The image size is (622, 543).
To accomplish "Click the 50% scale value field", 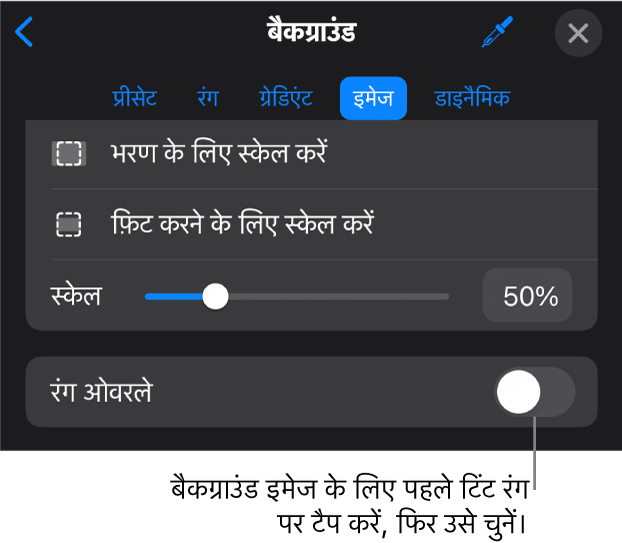I will (527, 295).
